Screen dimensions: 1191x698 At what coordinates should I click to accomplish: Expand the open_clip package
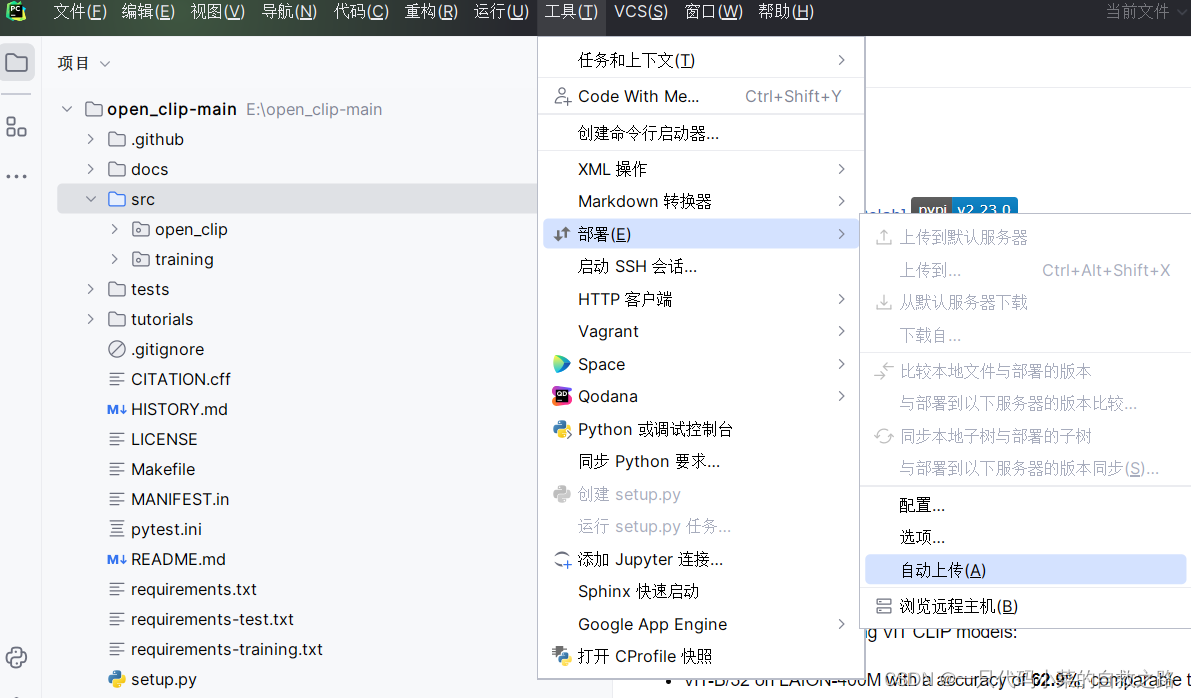click(x=115, y=229)
